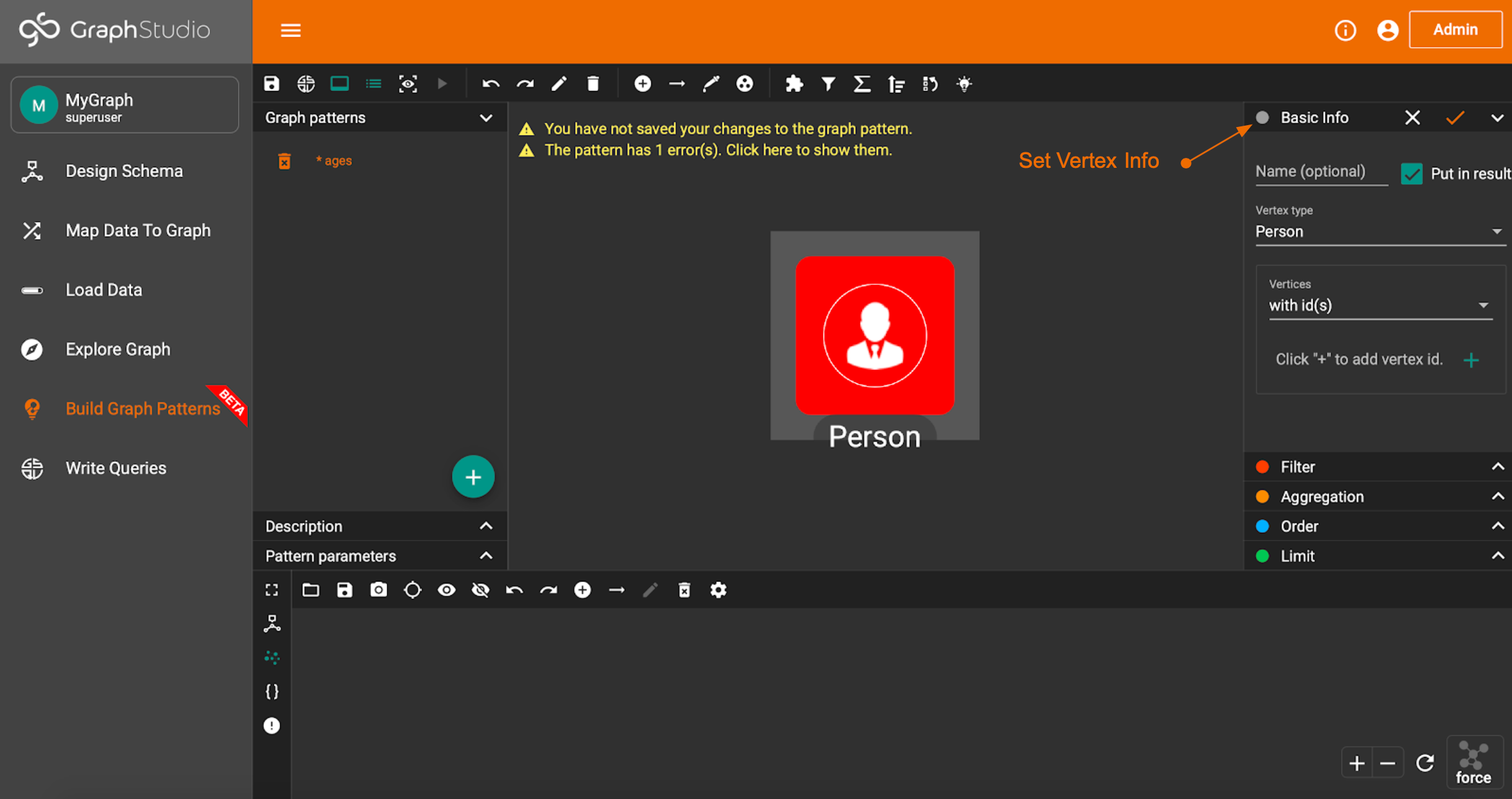The image size is (1512, 799).
Task: Expand the Filter section
Action: (1379, 467)
